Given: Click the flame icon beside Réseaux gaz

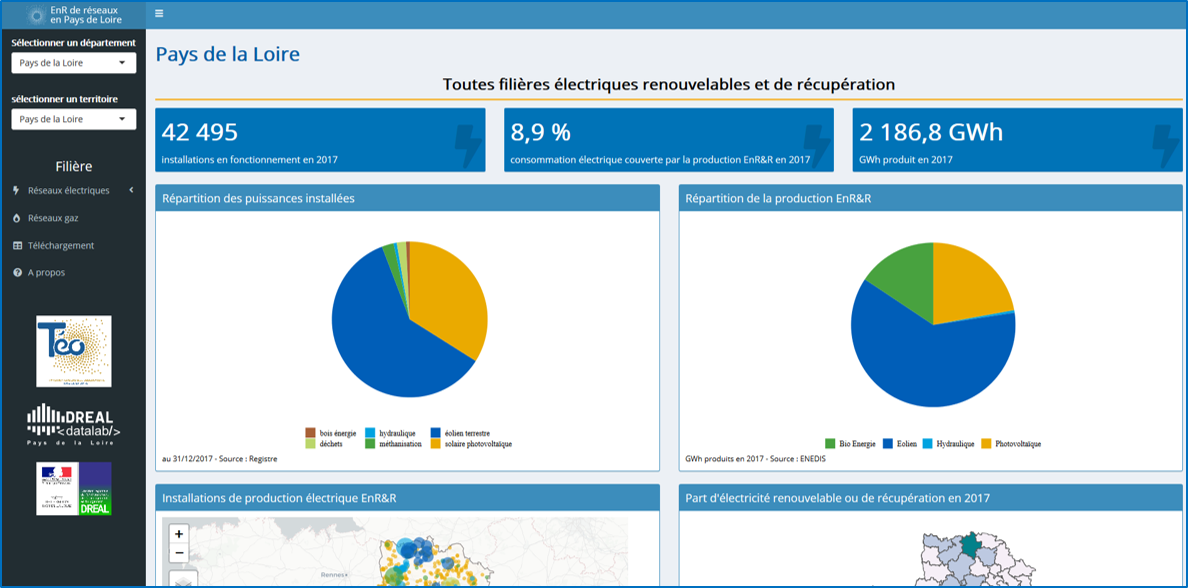Looking at the screenshot, I should click(x=16, y=218).
